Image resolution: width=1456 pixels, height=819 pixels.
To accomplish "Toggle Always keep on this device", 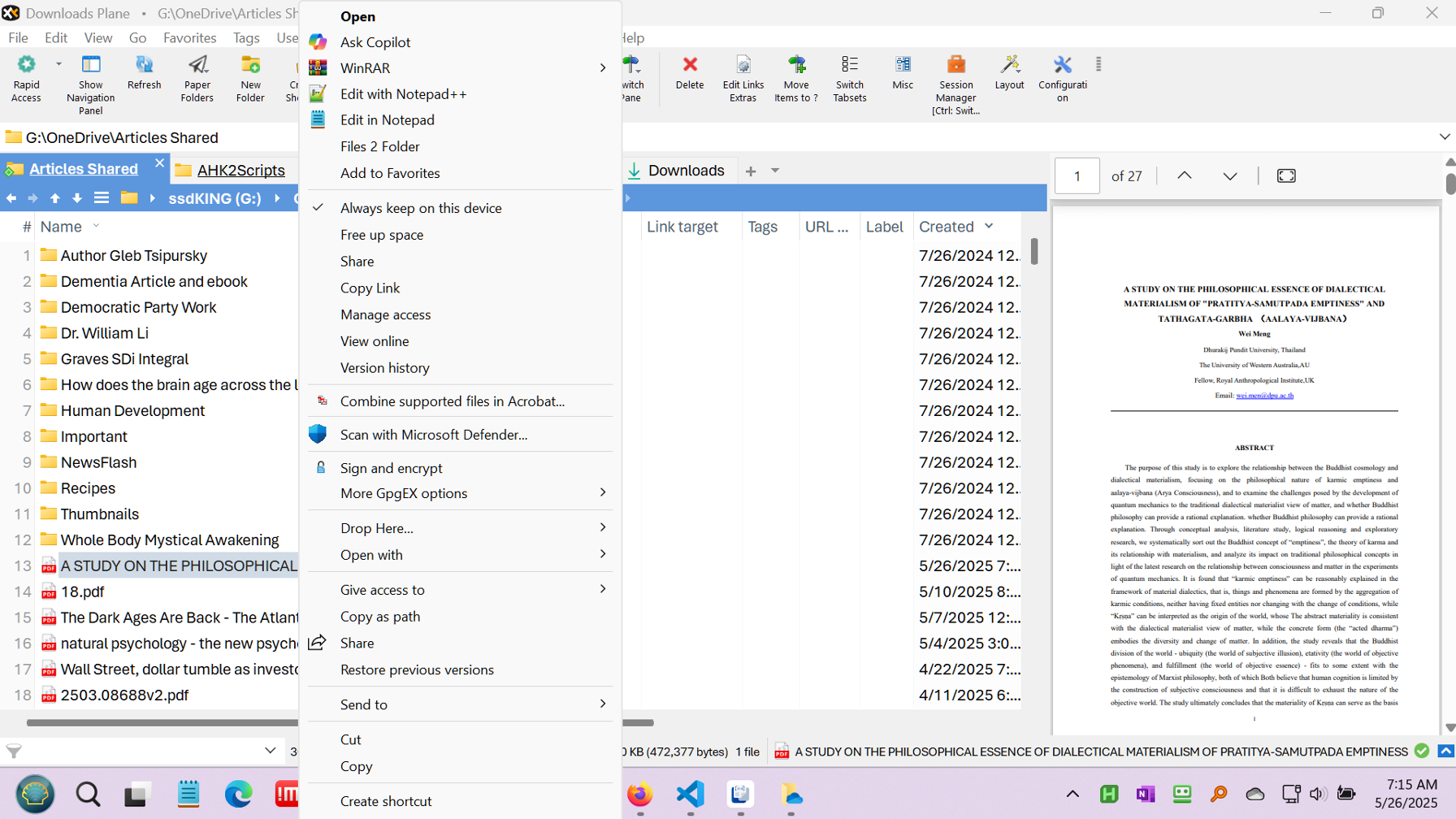I will [421, 208].
